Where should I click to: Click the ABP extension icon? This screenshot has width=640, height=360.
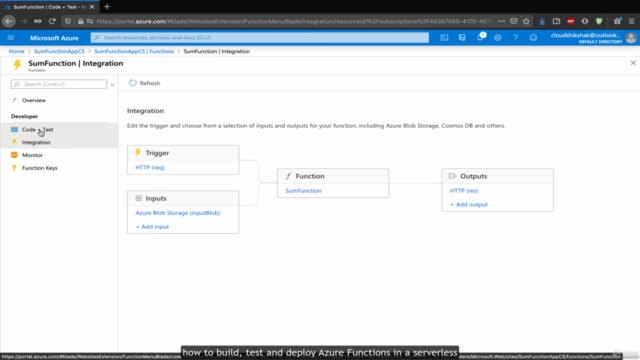(x=571, y=21)
